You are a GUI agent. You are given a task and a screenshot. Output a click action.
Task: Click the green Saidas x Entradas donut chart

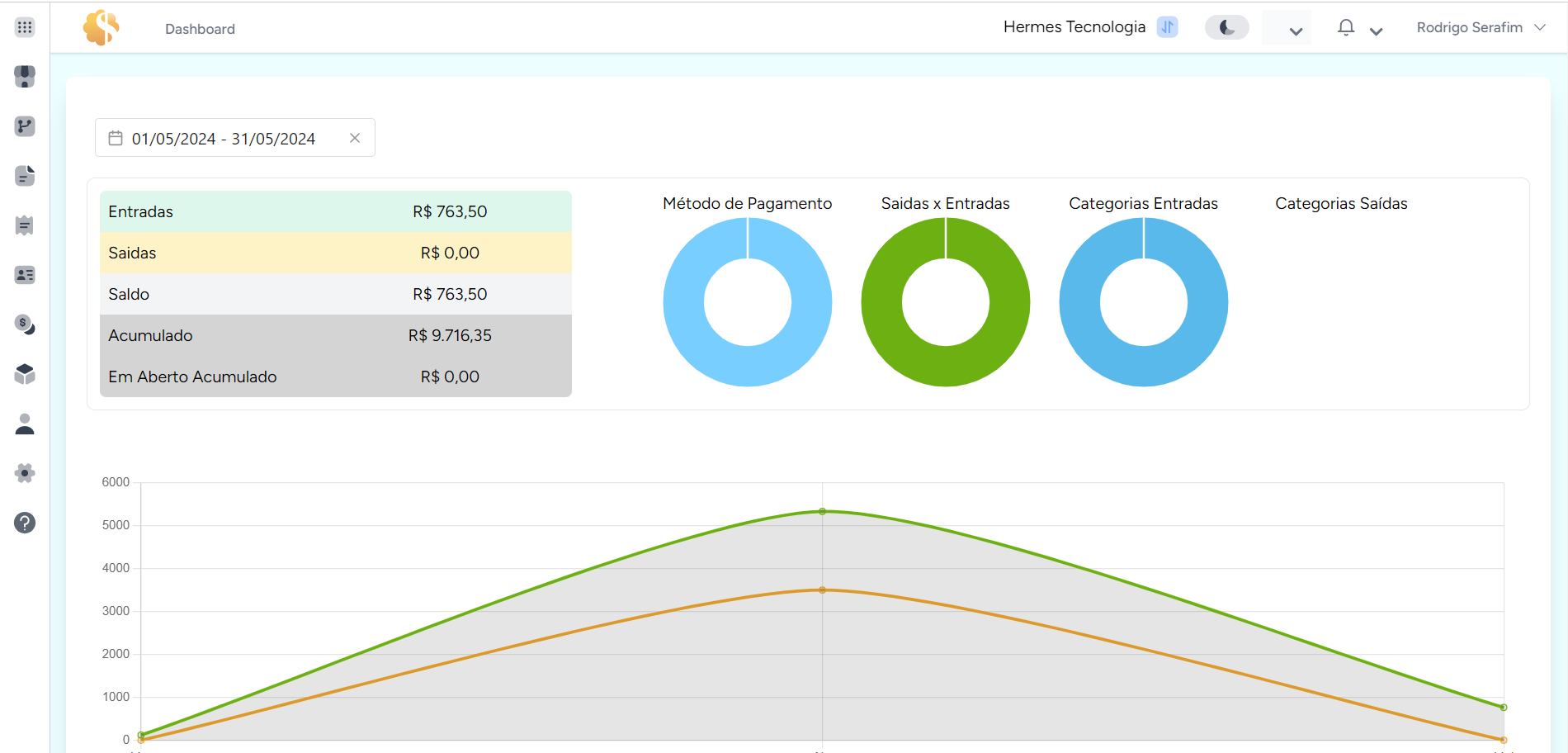[946, 302]
